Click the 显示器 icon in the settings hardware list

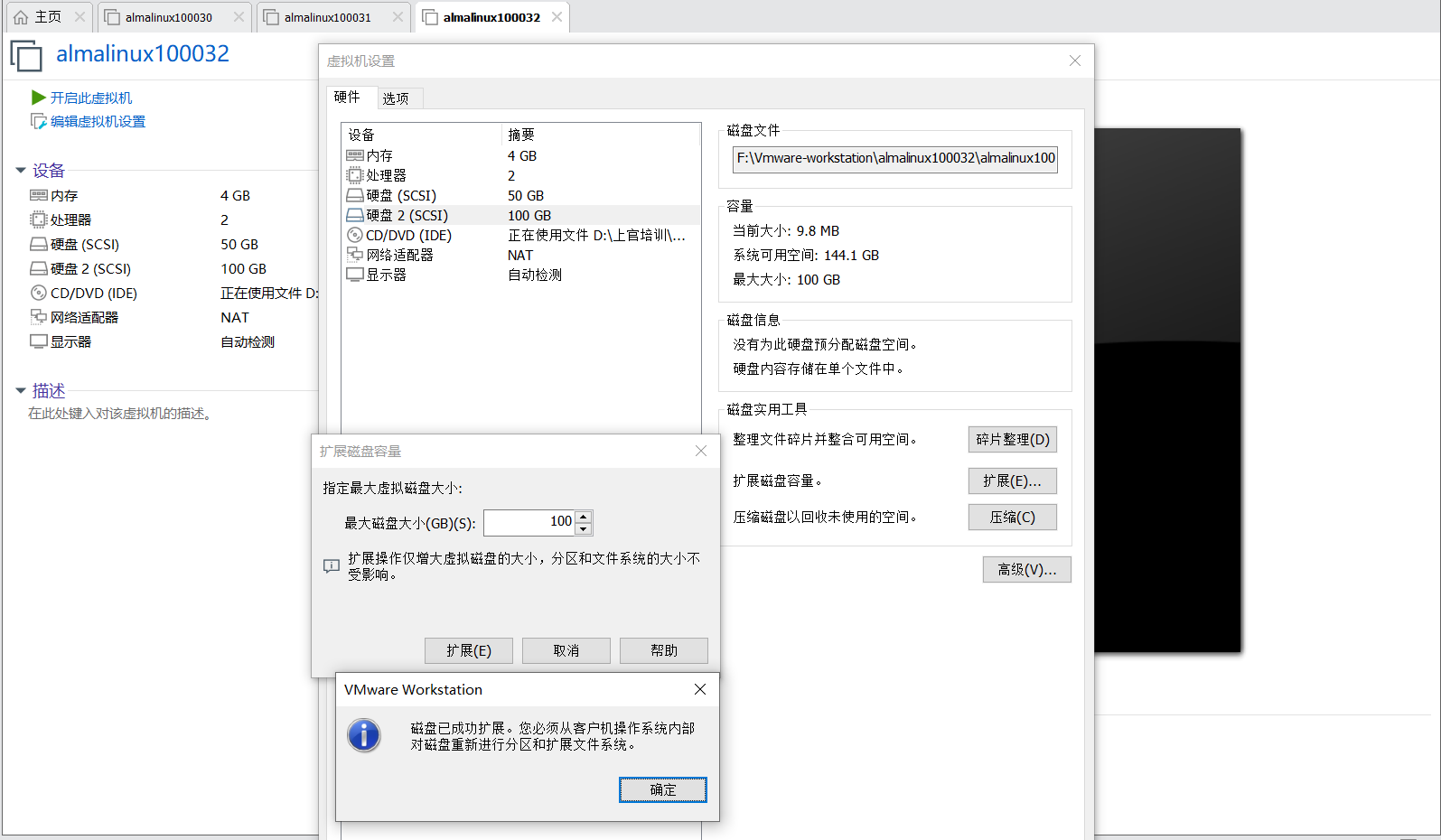pyautogui.click(x=354, y=275)
